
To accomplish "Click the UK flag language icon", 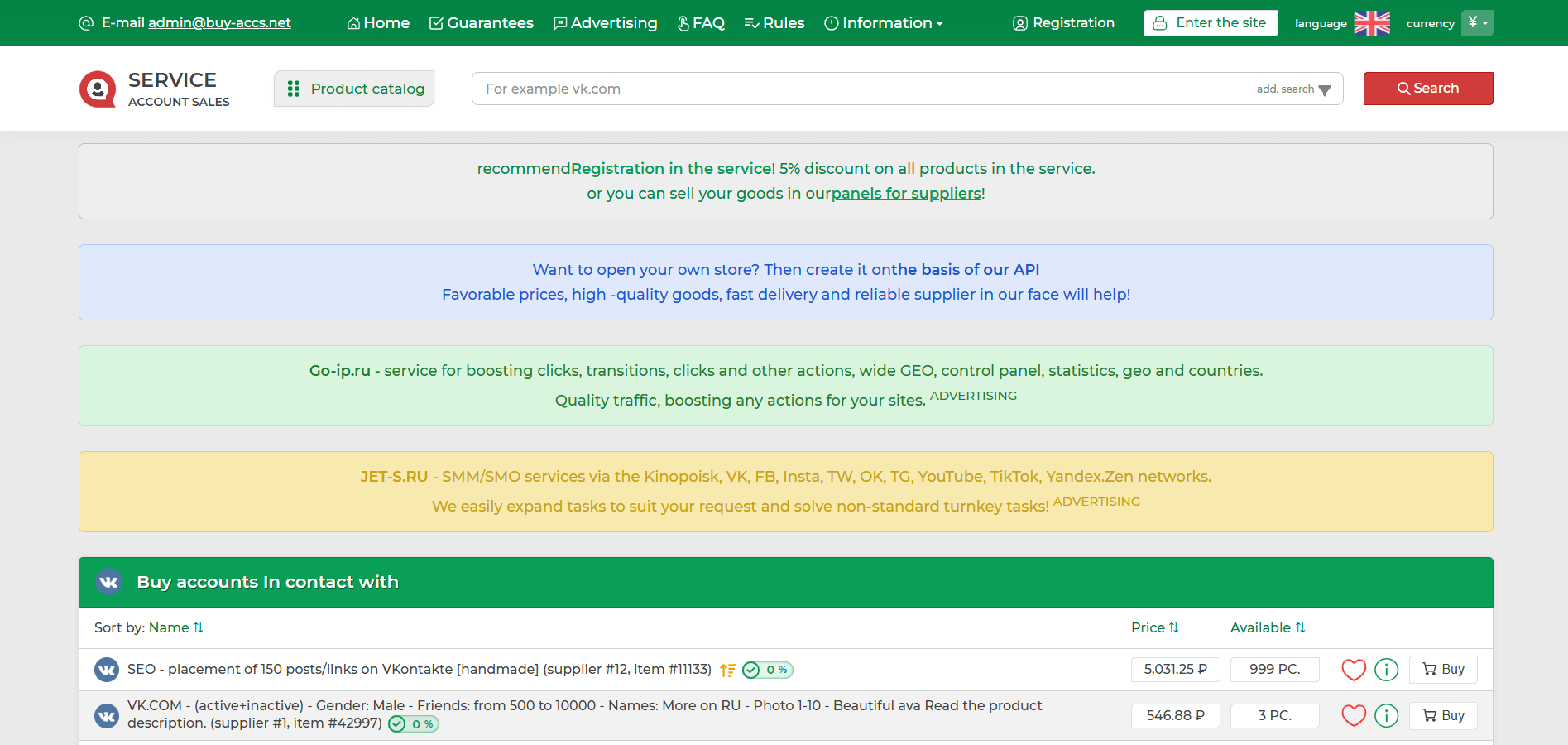I will point(1371,23).
